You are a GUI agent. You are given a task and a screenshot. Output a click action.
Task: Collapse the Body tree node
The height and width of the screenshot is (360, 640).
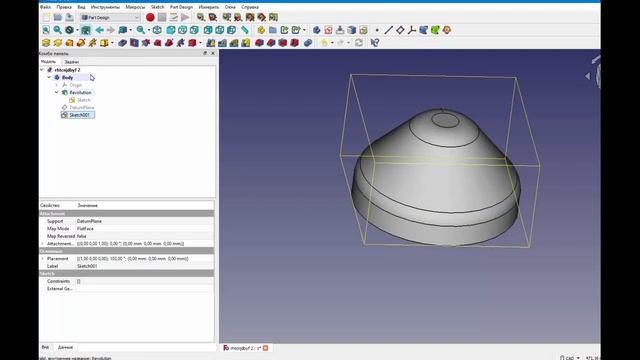point(49,77)
